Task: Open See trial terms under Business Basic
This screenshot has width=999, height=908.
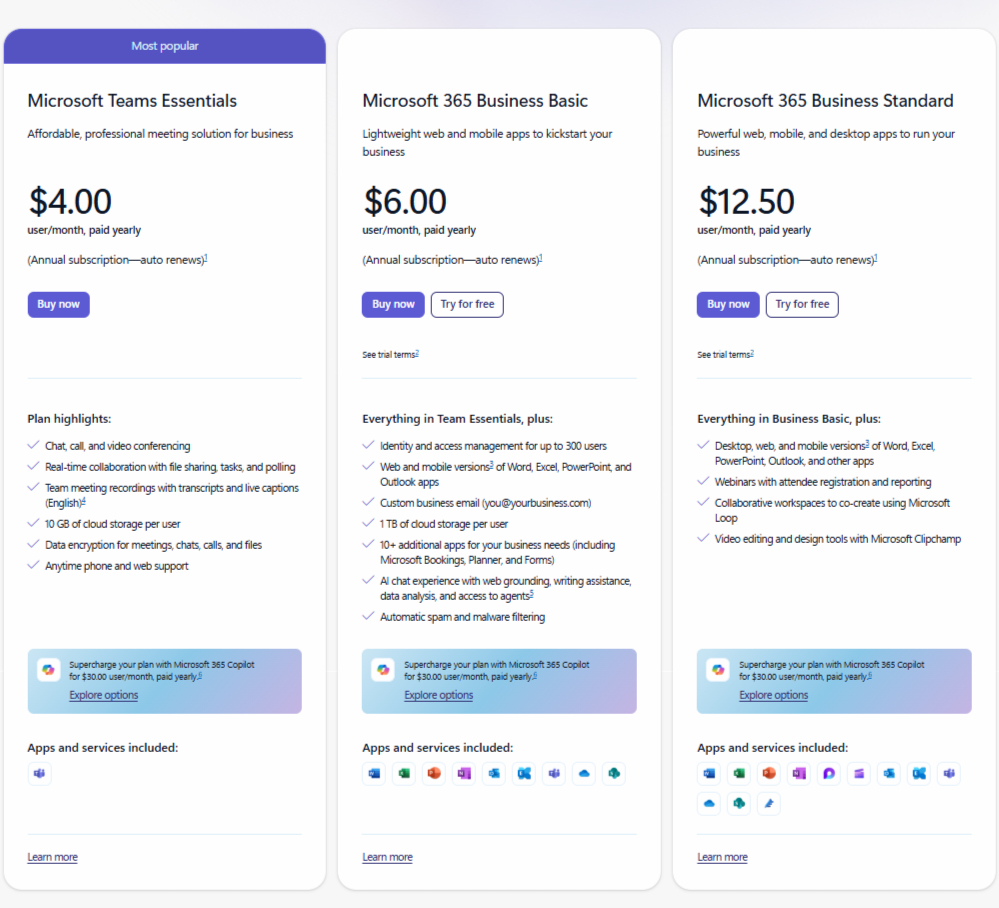Action: click(x=391, y=354)
